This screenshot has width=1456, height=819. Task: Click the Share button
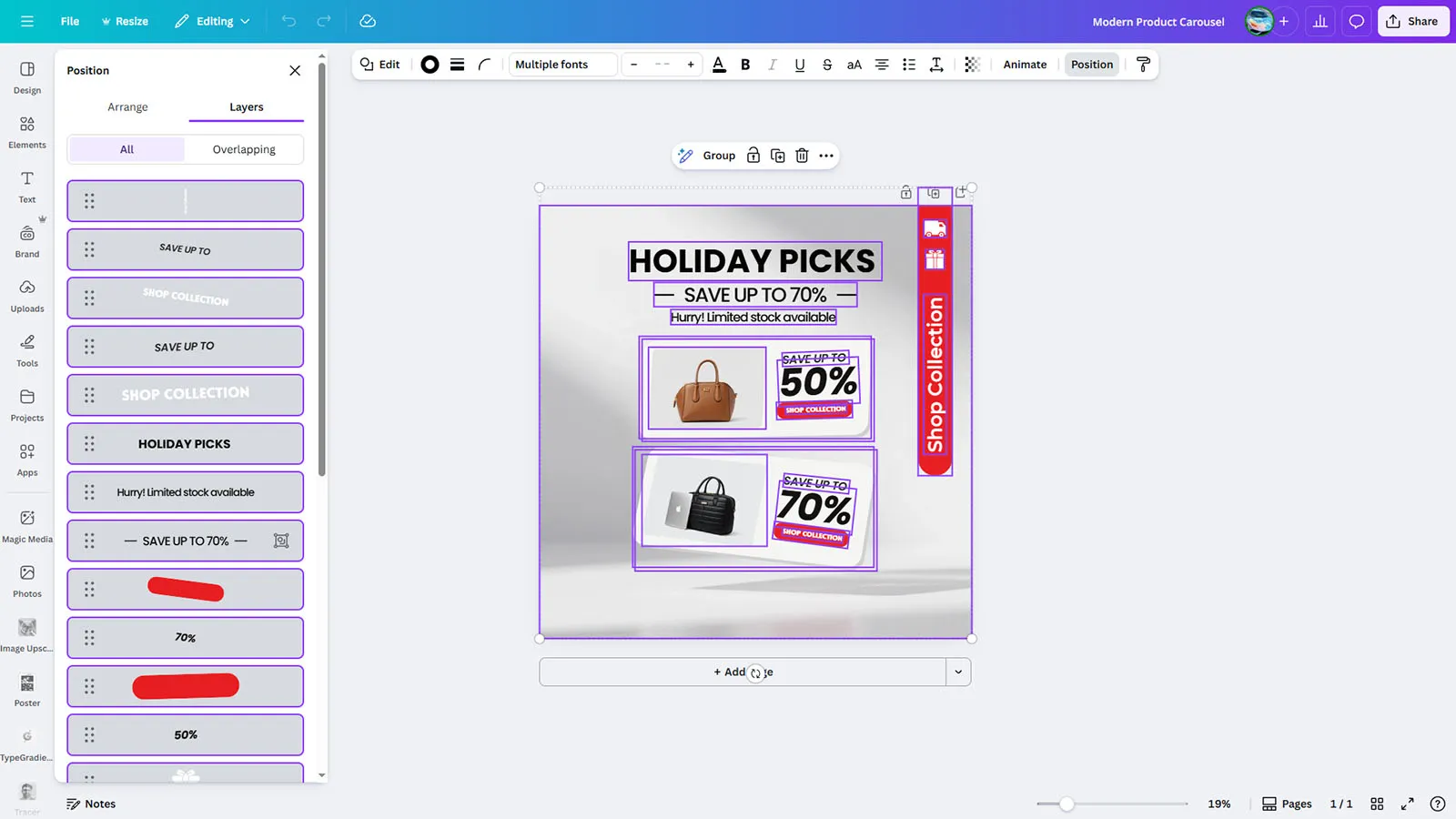point(1412,21)
